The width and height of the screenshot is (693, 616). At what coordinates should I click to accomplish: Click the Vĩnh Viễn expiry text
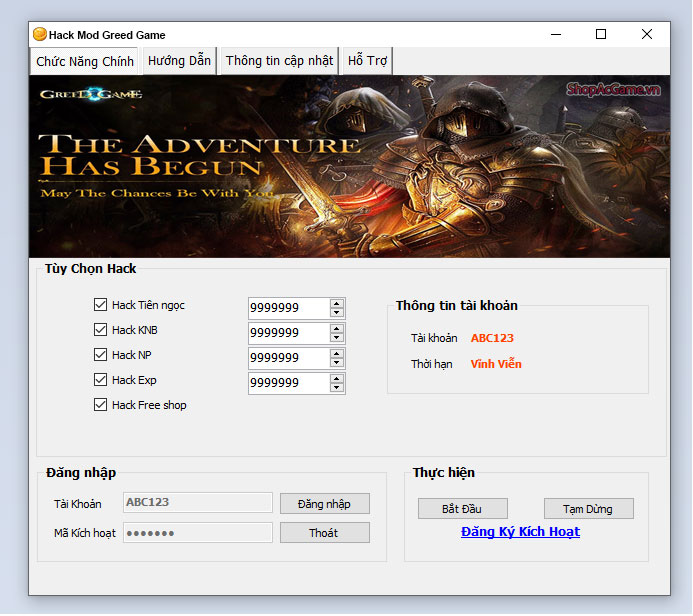pyautogui.click(x=496, y=364)
